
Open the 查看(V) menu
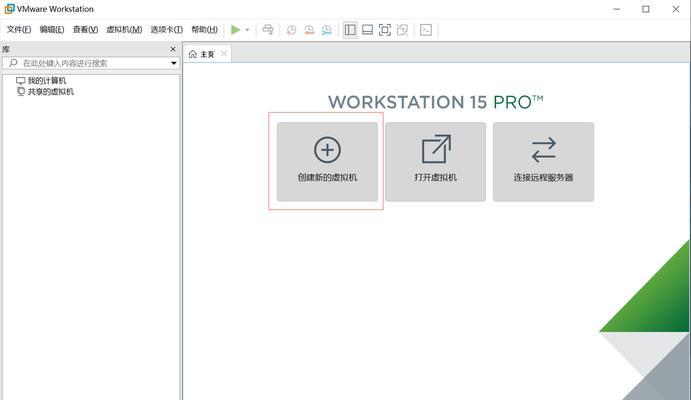[85, 30]
